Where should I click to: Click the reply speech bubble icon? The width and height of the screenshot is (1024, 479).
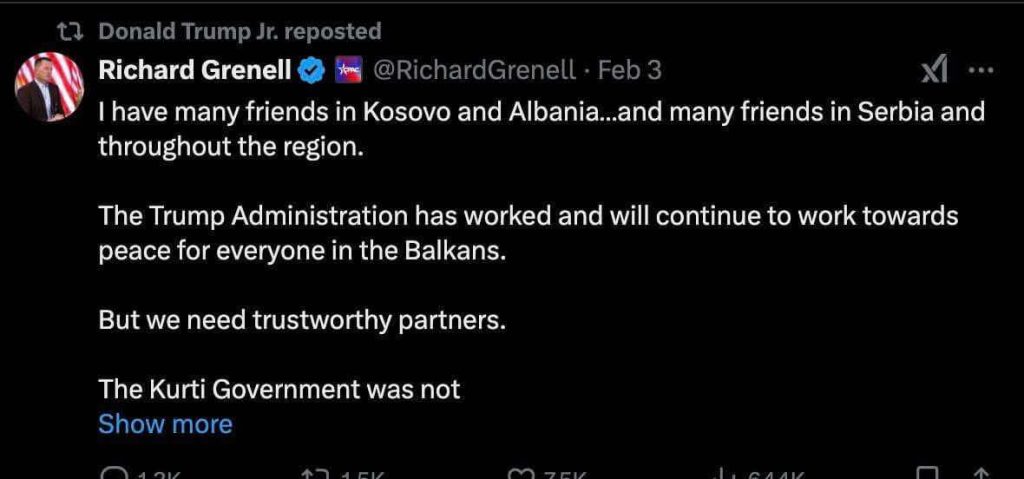115,473
